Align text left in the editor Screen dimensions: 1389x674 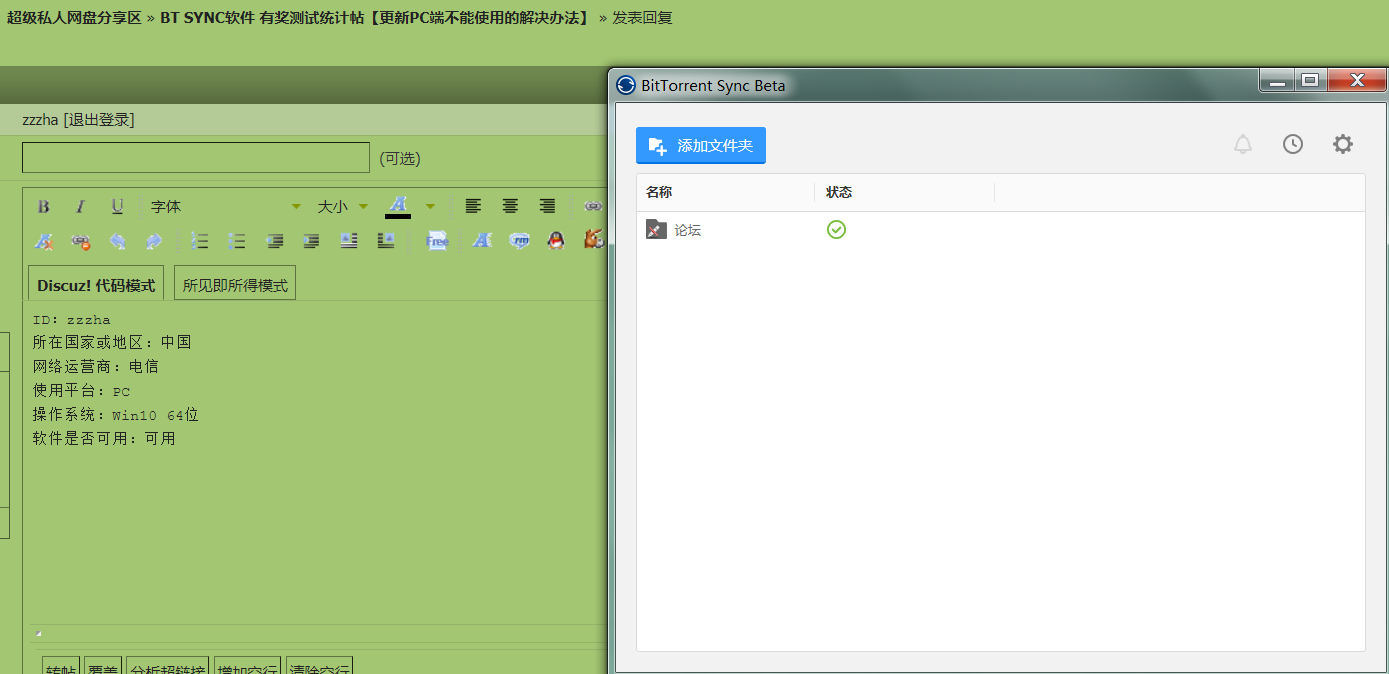pos(473,207)
